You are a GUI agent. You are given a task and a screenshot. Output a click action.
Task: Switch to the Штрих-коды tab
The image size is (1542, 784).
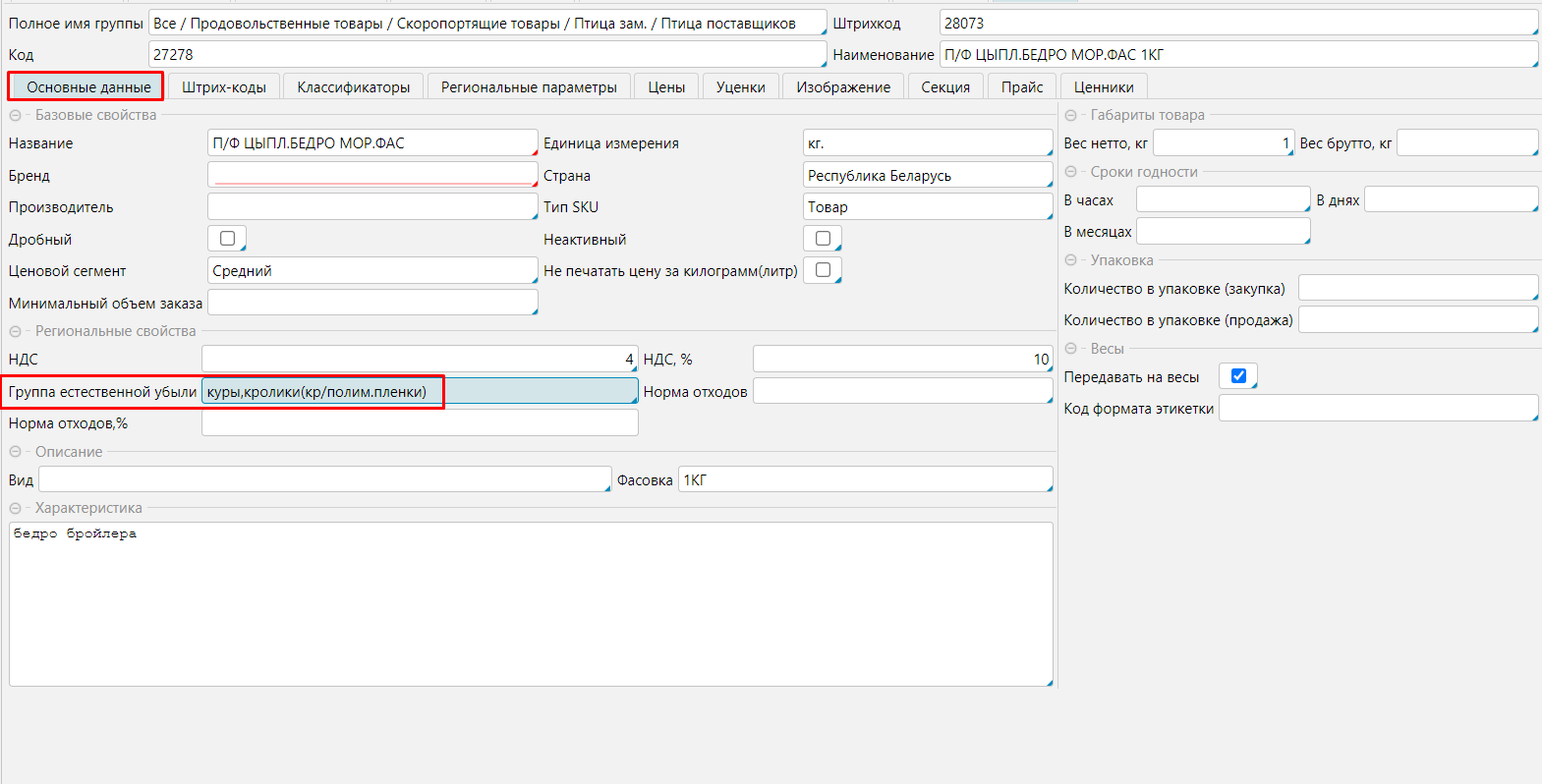pos(224,87)
